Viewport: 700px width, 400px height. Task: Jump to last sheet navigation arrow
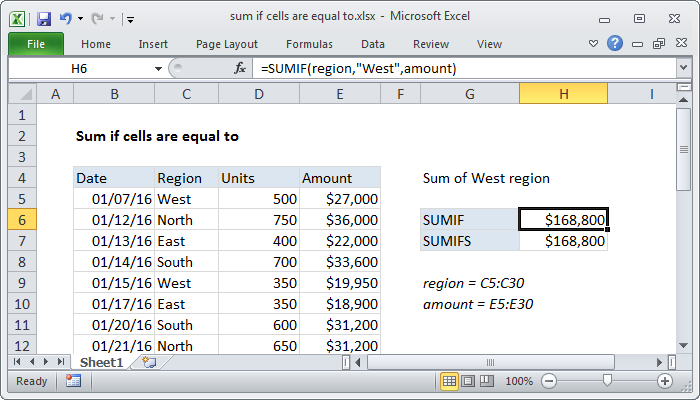[x=61, y=361]
